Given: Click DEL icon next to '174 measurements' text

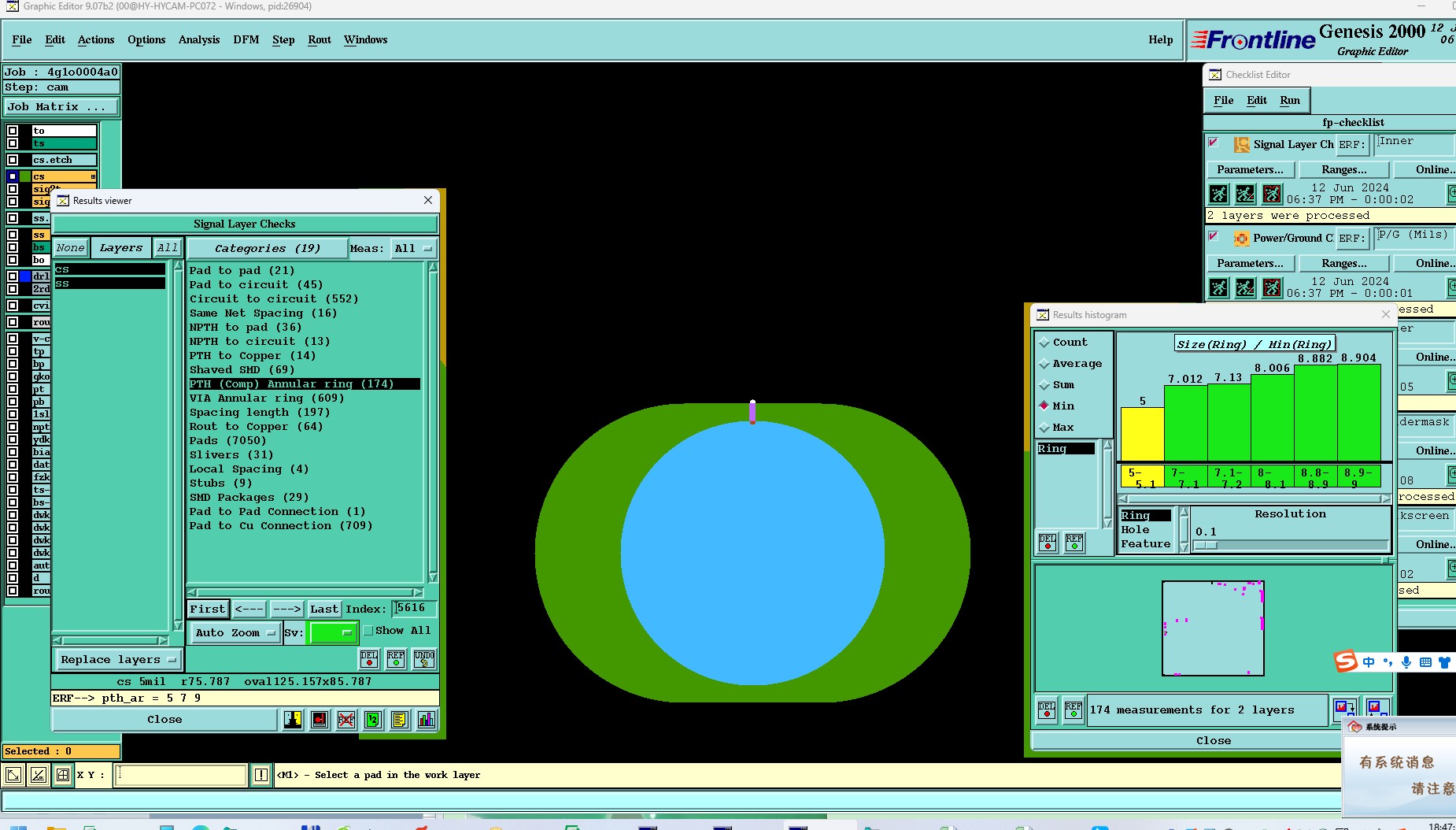Looking at the screenshot, I should 1047,710.
